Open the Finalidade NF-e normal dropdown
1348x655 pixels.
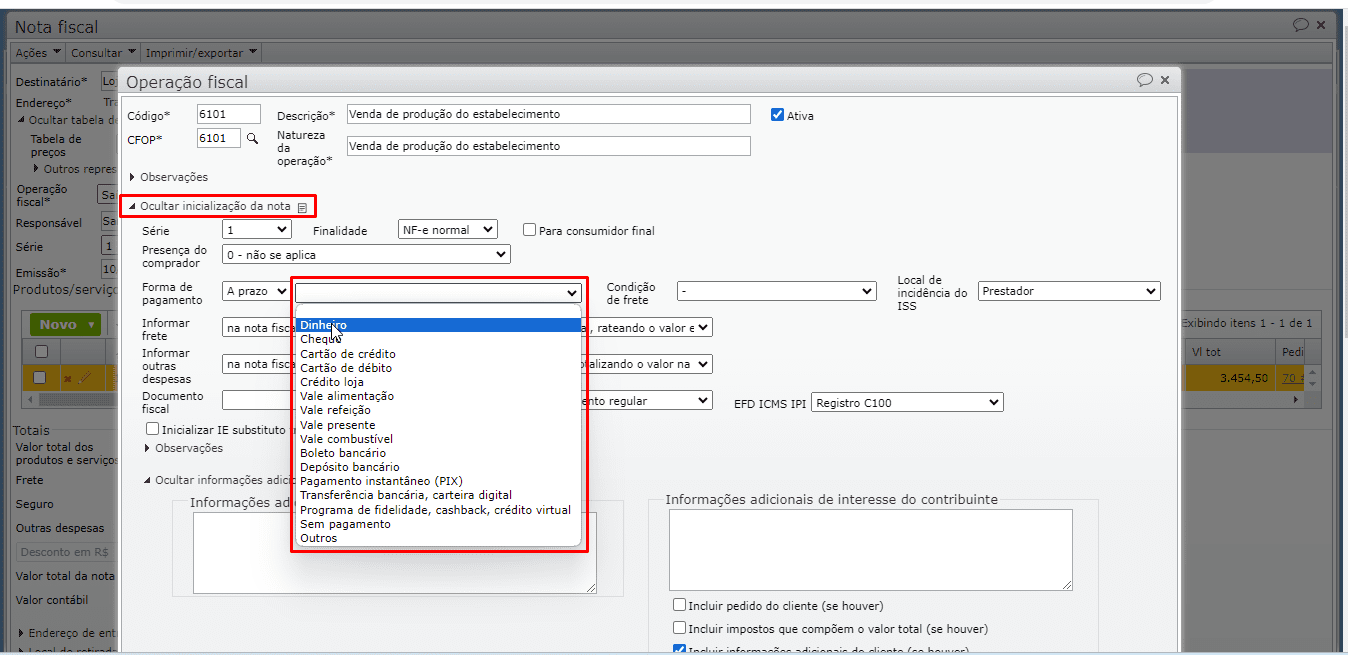447,229
